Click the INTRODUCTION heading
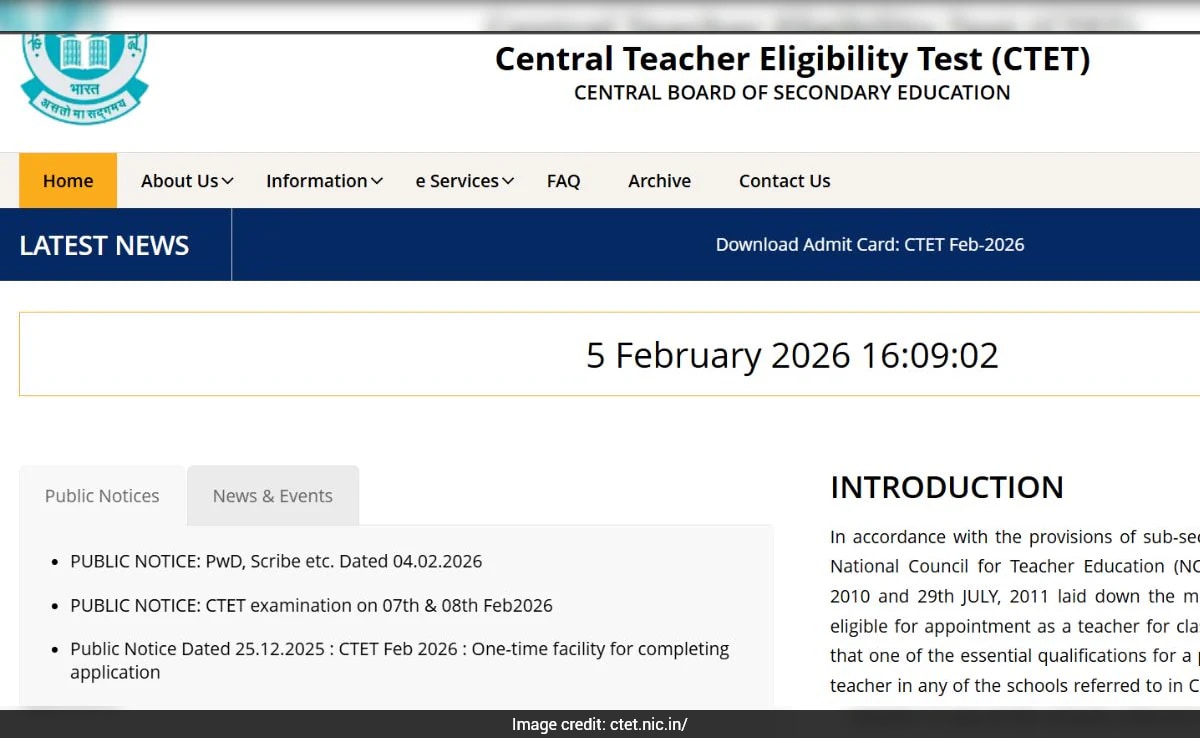The width and height of the screenshot is (1200, 738). point(946,488)
